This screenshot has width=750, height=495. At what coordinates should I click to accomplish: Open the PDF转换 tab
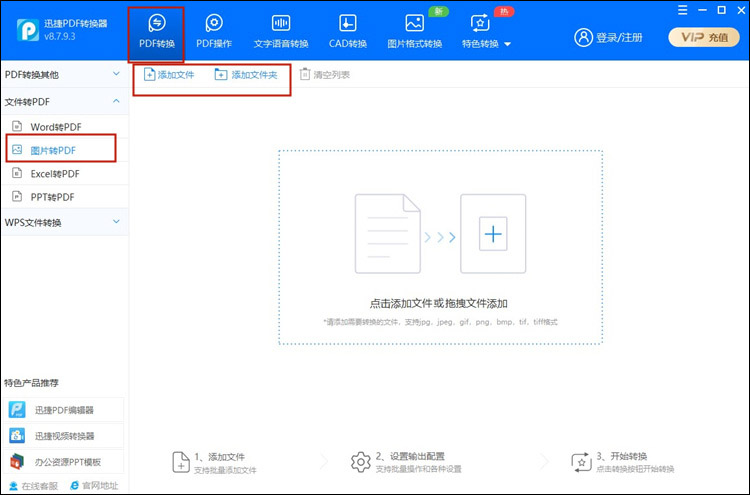[x=156, y=33]
